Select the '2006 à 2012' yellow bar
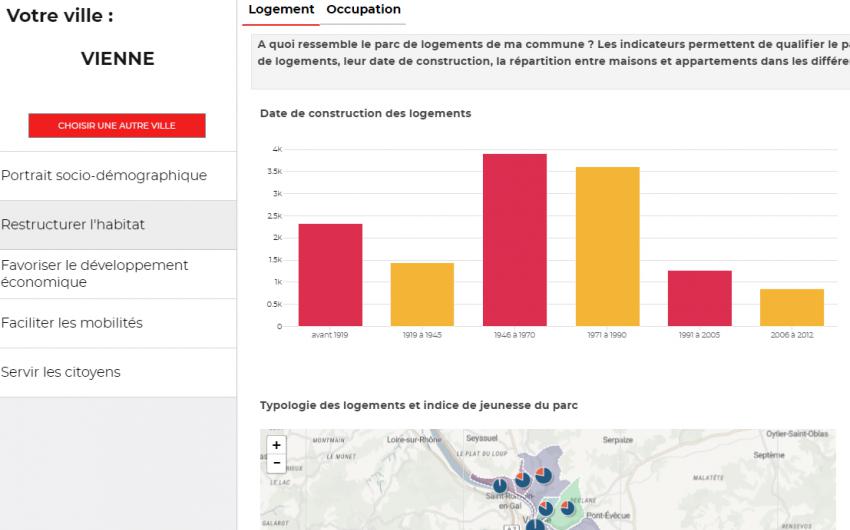Screen dimensions: 850x530 point(791,307)
